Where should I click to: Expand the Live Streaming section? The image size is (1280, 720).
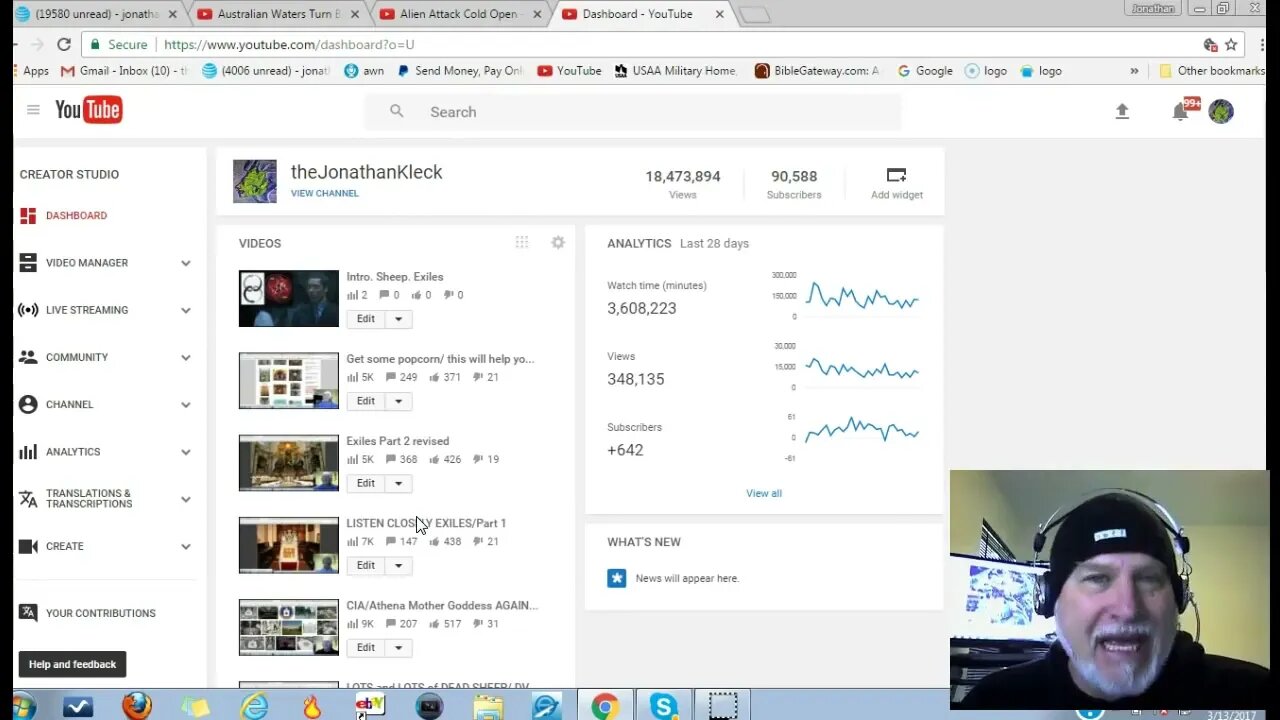coord(185,310)
